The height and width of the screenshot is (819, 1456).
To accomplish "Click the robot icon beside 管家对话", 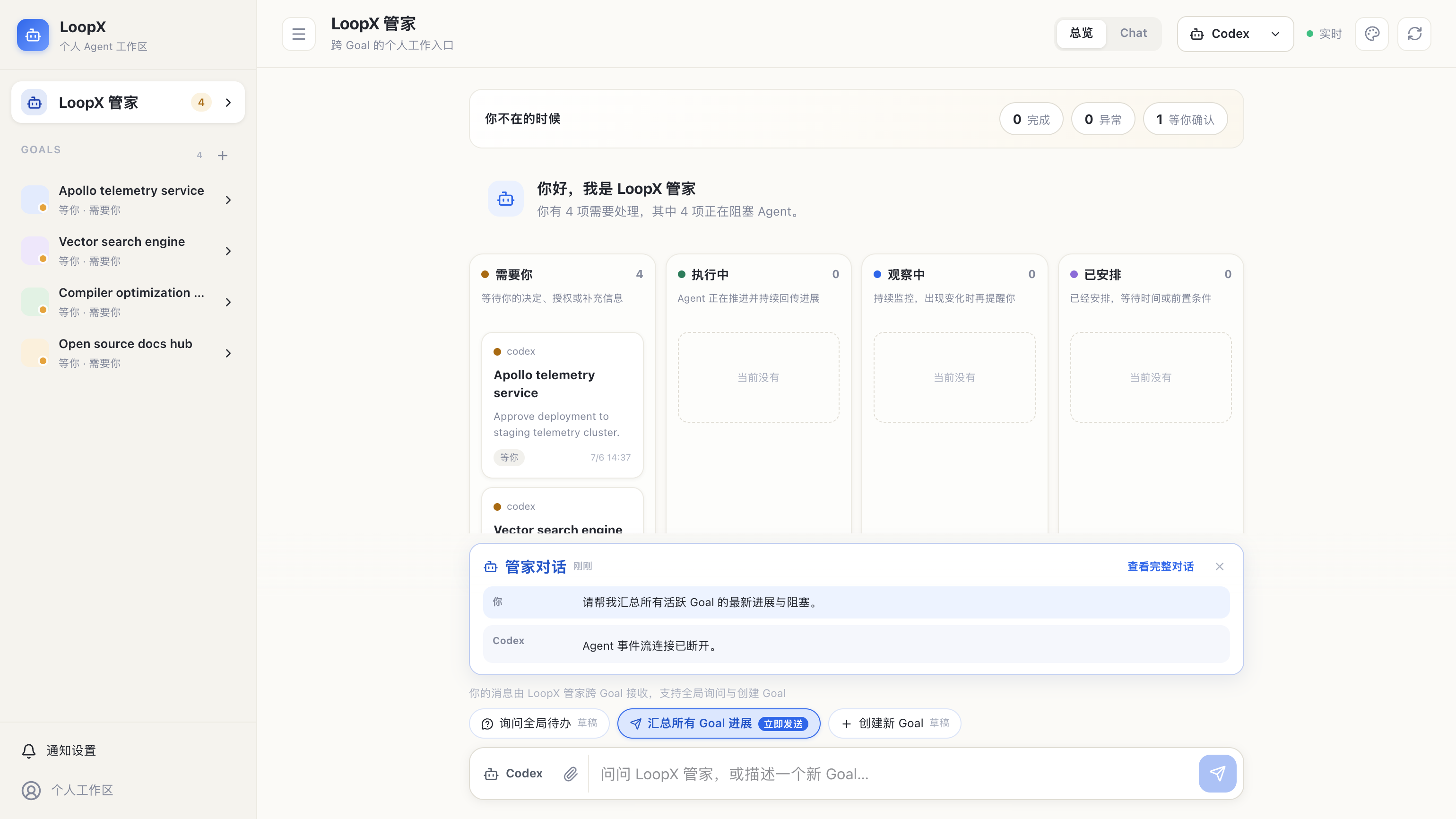I will 491,566.
